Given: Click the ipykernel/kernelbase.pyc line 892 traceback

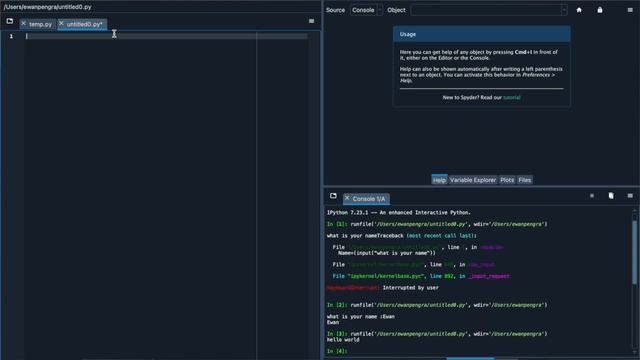Looking at the screenshot, I should (421, 276).
